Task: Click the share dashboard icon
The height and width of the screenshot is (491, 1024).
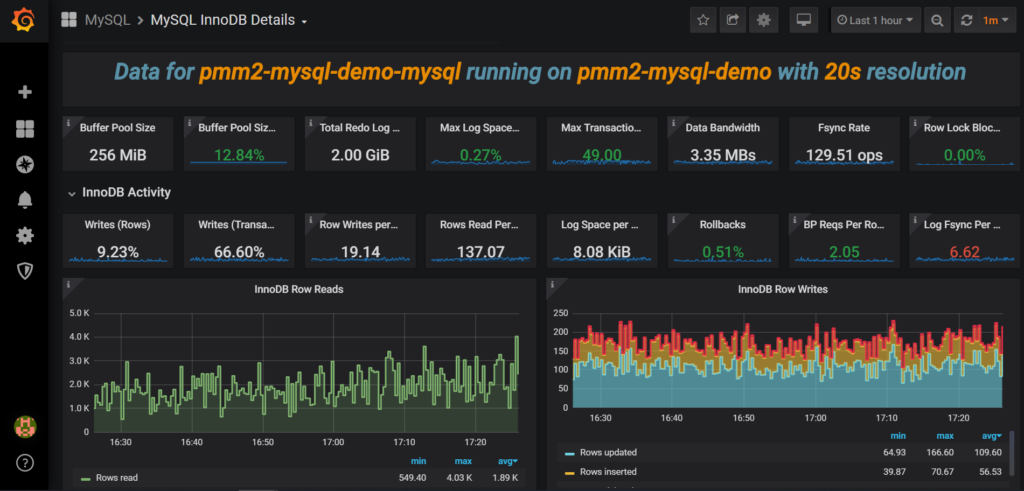Action: [x=734, y=20]
